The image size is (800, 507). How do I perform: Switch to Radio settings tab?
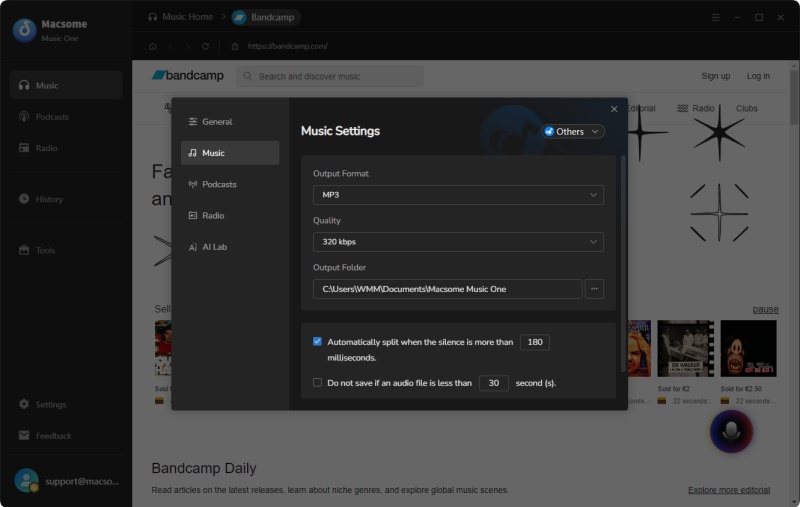pos(230,215)
